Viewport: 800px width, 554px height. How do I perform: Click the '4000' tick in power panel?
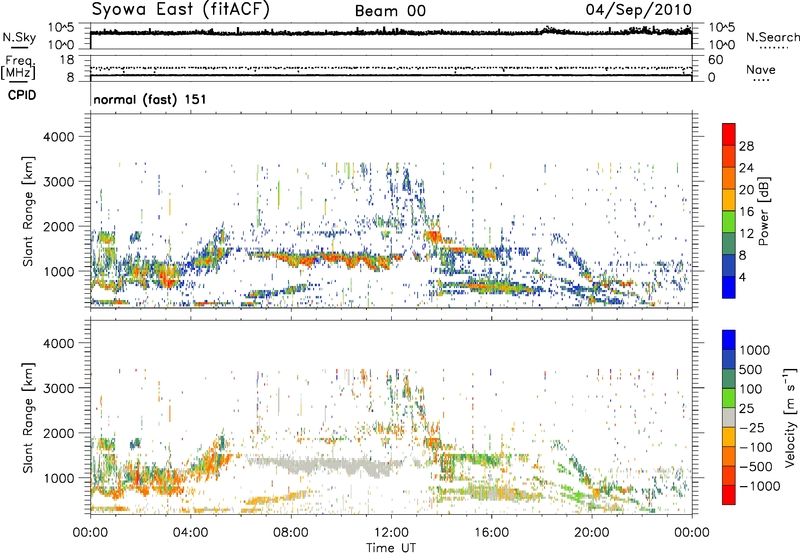pos(59,137)
